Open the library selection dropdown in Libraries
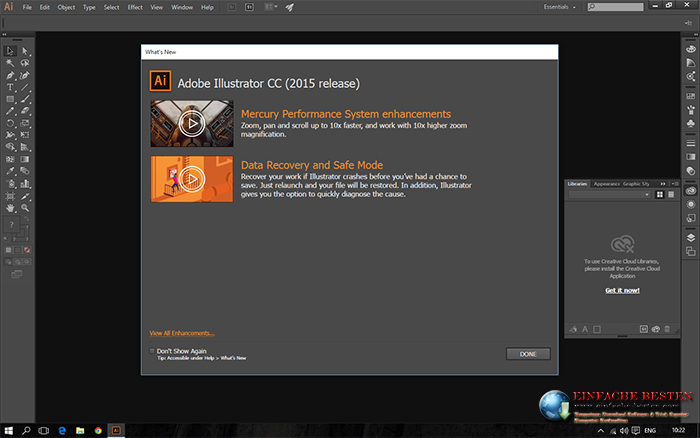This screenshot has width=700, height=438. coord(609,195)
